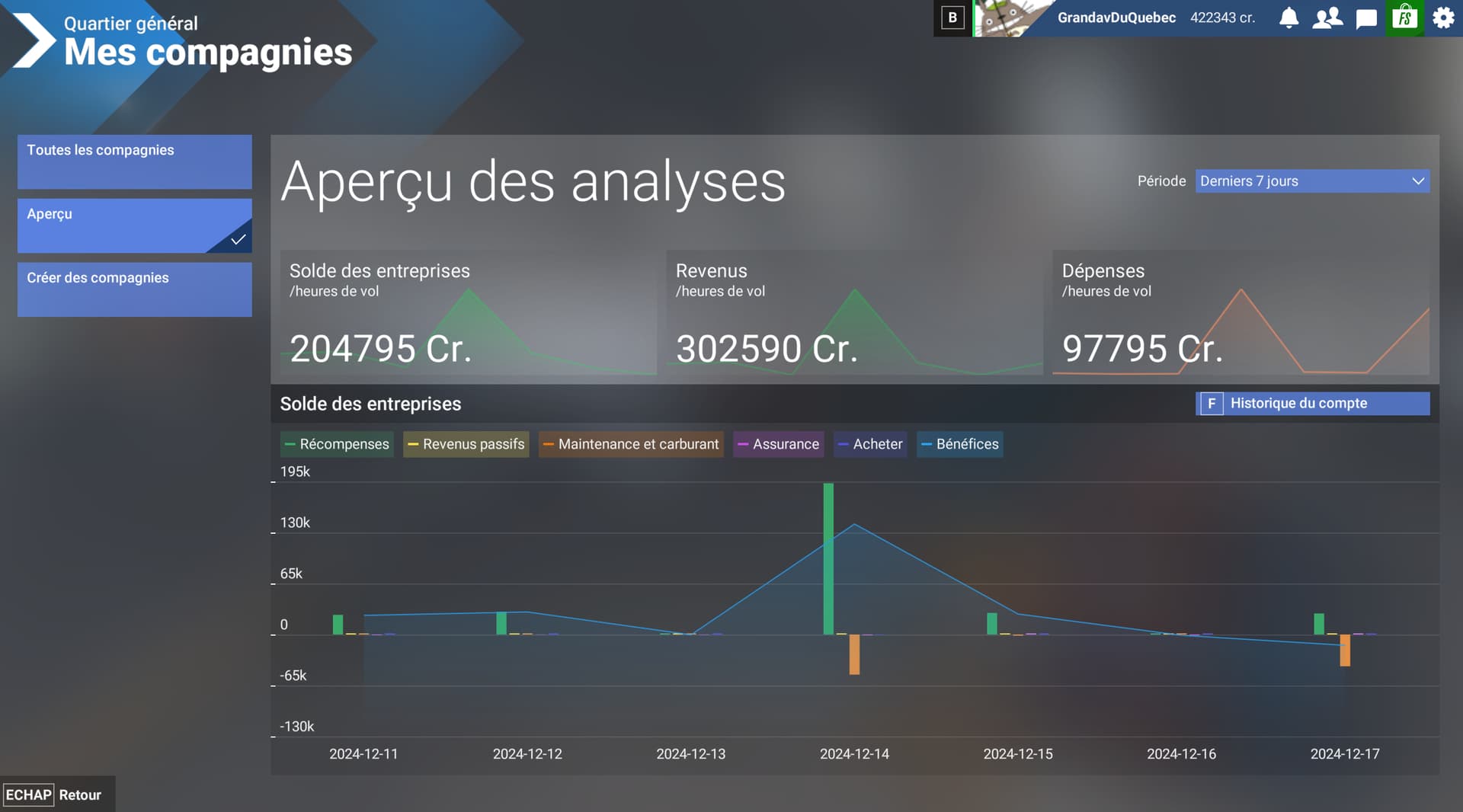
Task: Open Historique du compte
Action: click(x=1312, y=404)
